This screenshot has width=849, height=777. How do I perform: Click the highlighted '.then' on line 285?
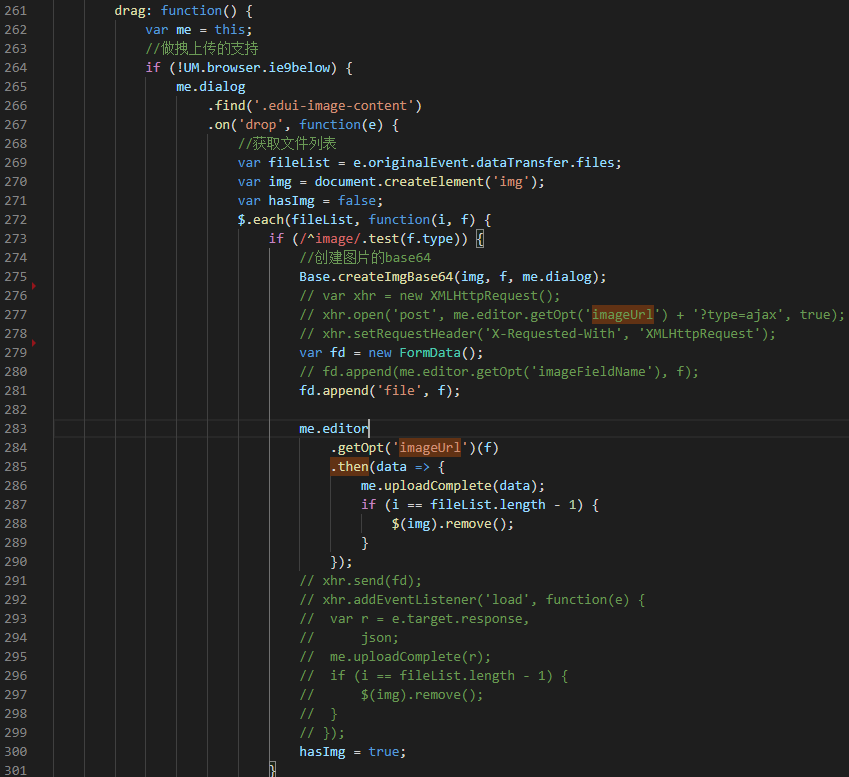[349, 467]
